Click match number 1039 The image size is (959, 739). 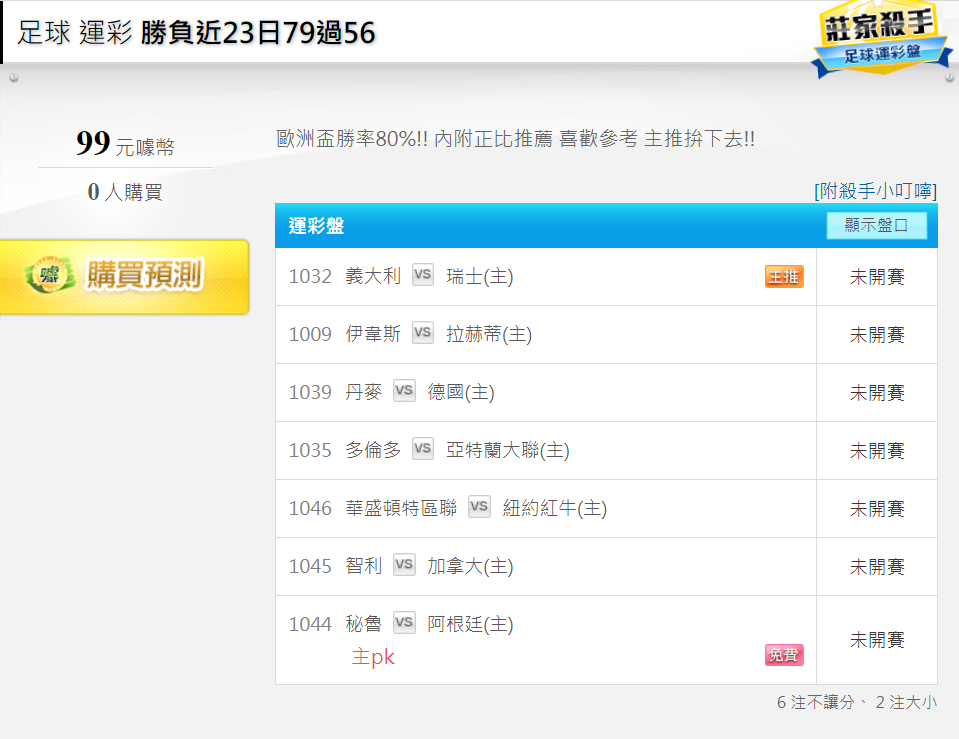click(x=310, y=393)
